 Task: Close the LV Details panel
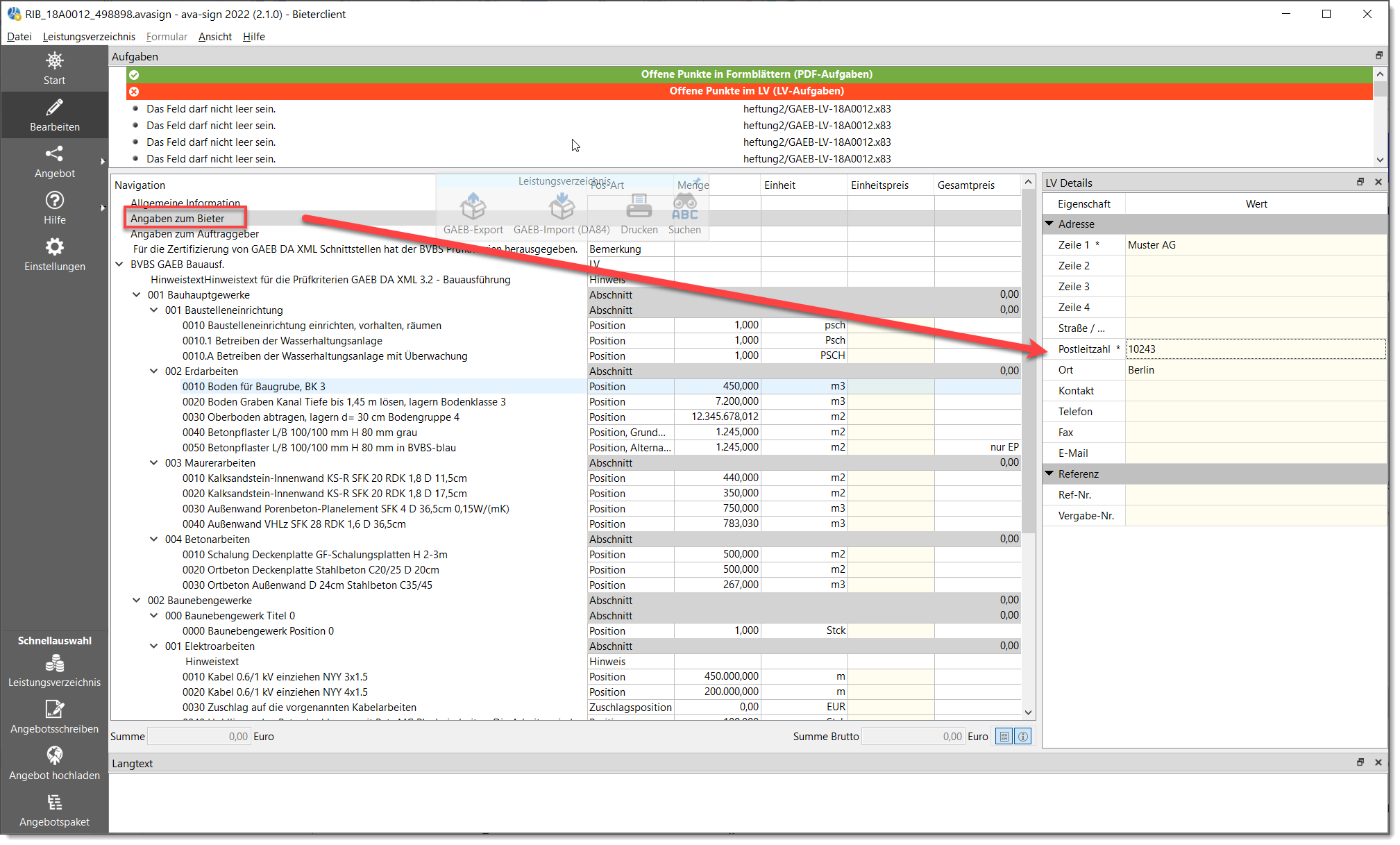tap(1378, 183)
